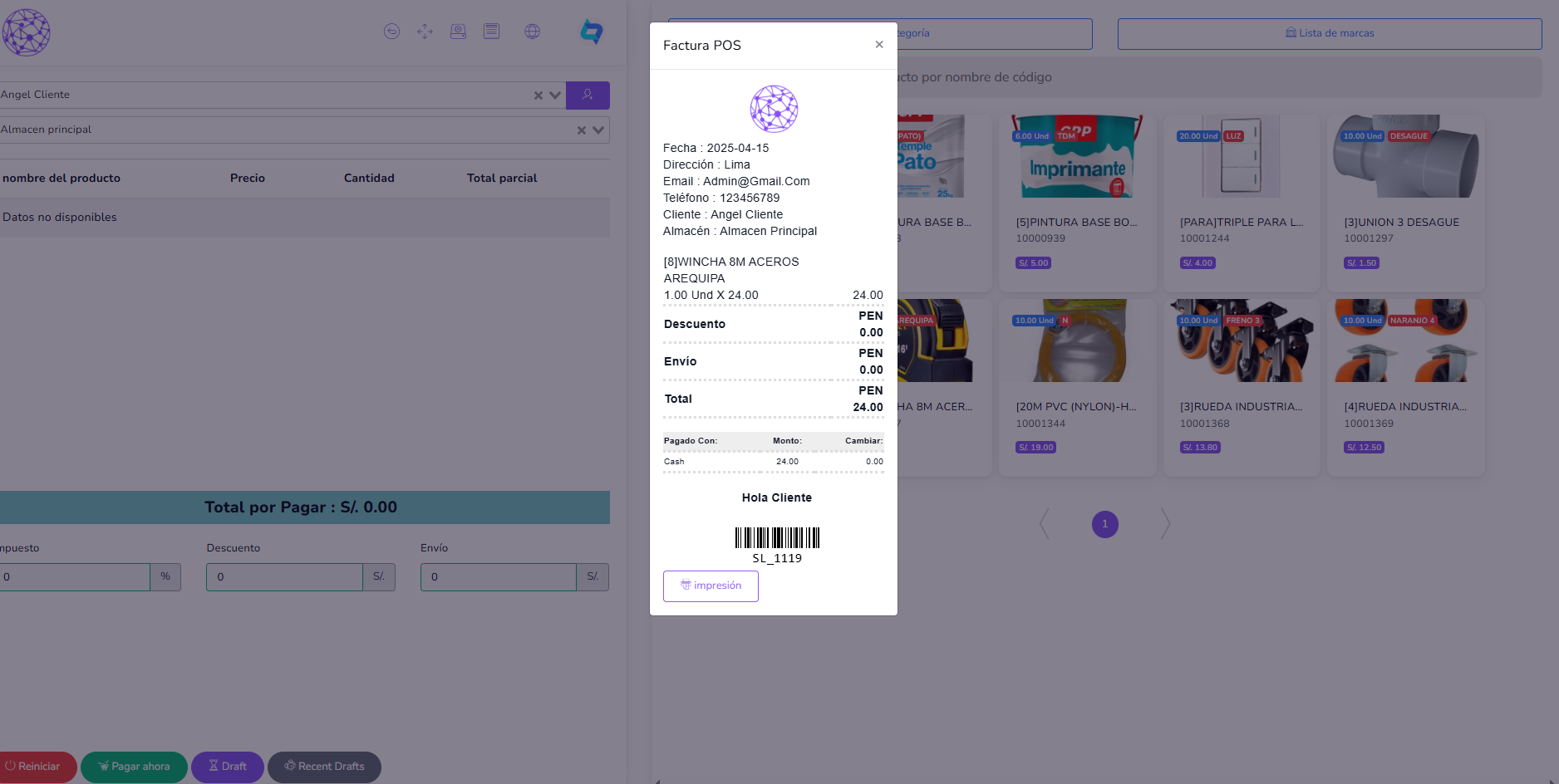The width and height of the screenshot is (1559, 784).
Task: Open the receipt list icon in the header
Action: point(491,32)
